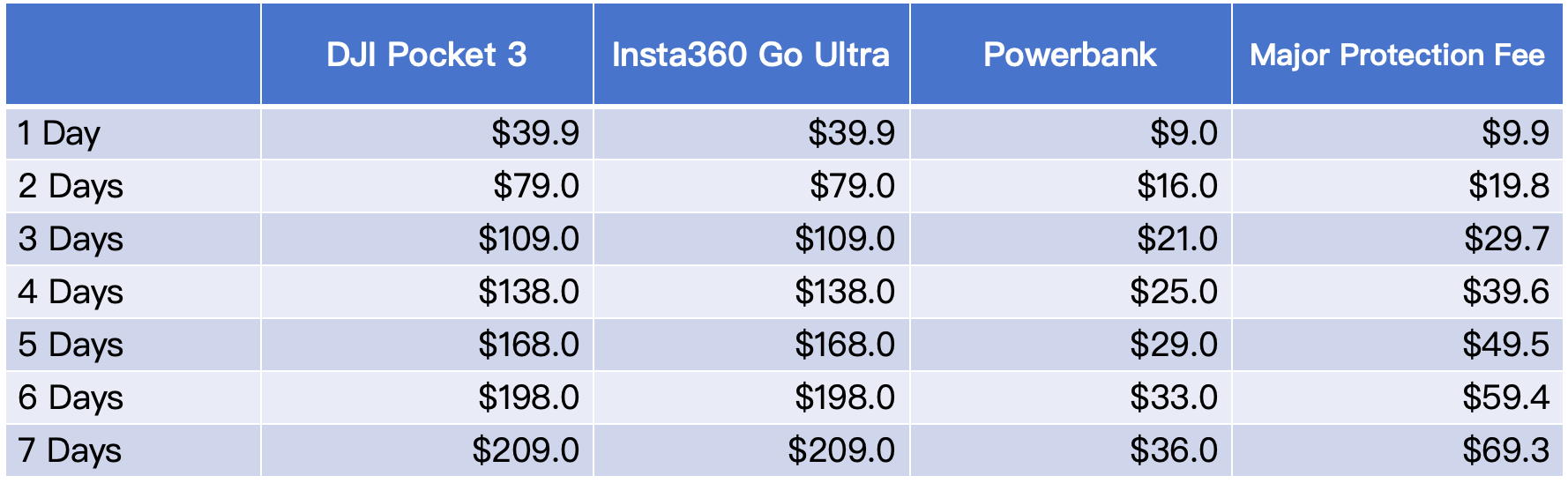Viewport: 1568px width, 483px height.
Task: Select the DJI Pocket 3 column header
Action: (427, 55)
